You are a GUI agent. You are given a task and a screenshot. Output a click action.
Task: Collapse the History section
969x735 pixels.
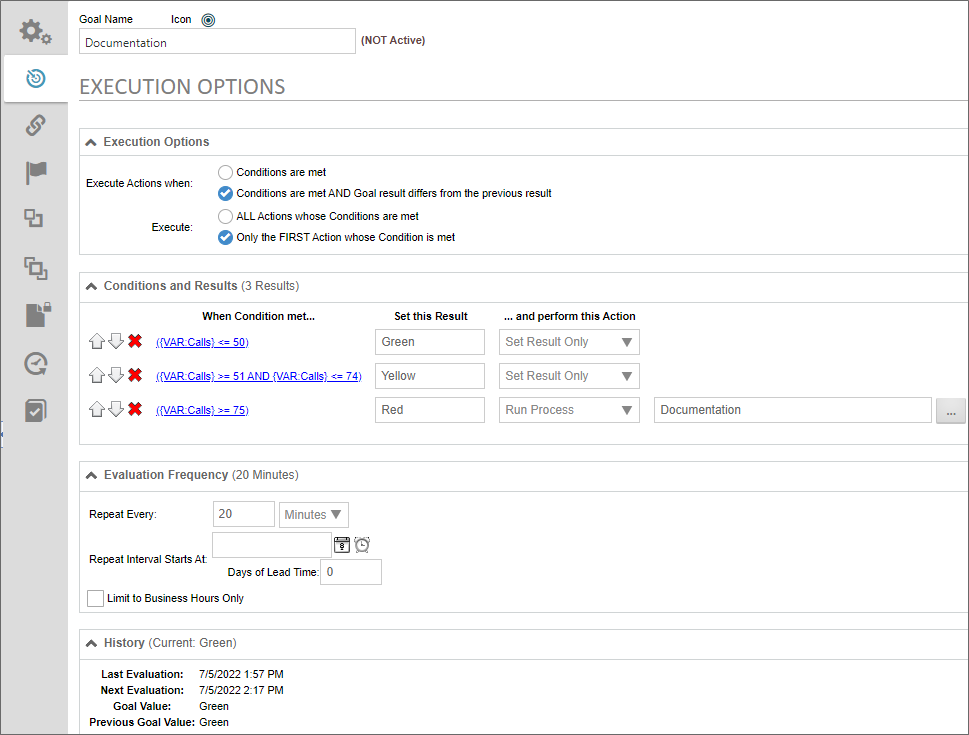tap(91, 643)
